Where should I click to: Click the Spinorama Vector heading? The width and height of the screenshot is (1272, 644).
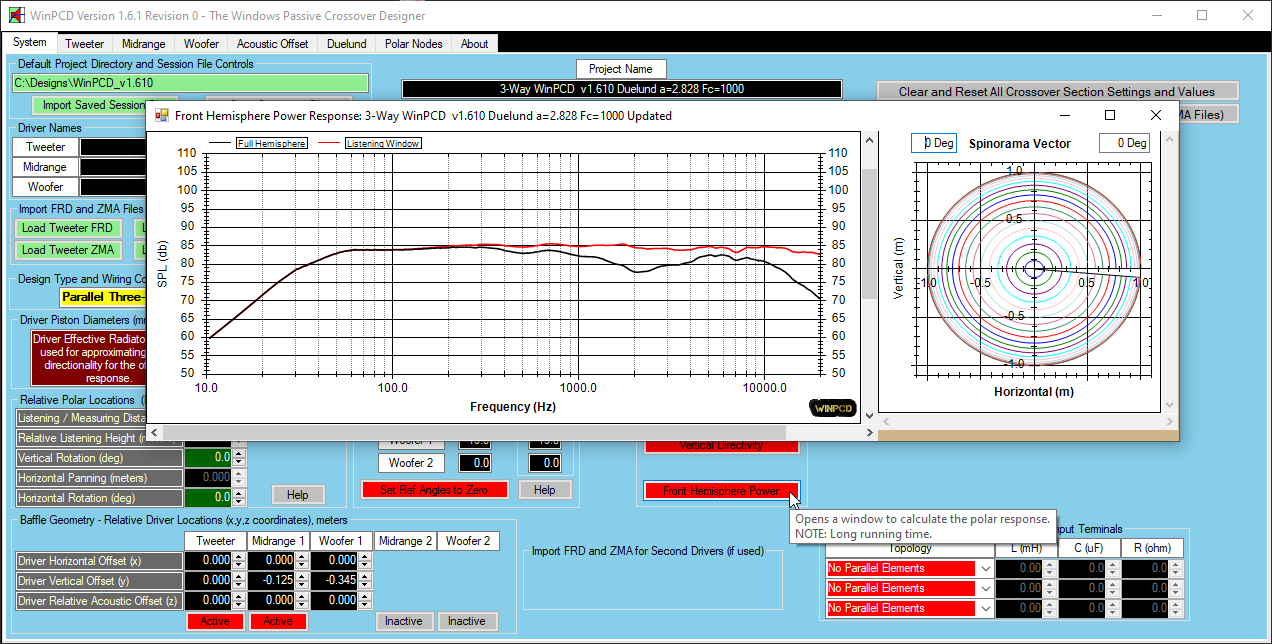[1020, 143]
